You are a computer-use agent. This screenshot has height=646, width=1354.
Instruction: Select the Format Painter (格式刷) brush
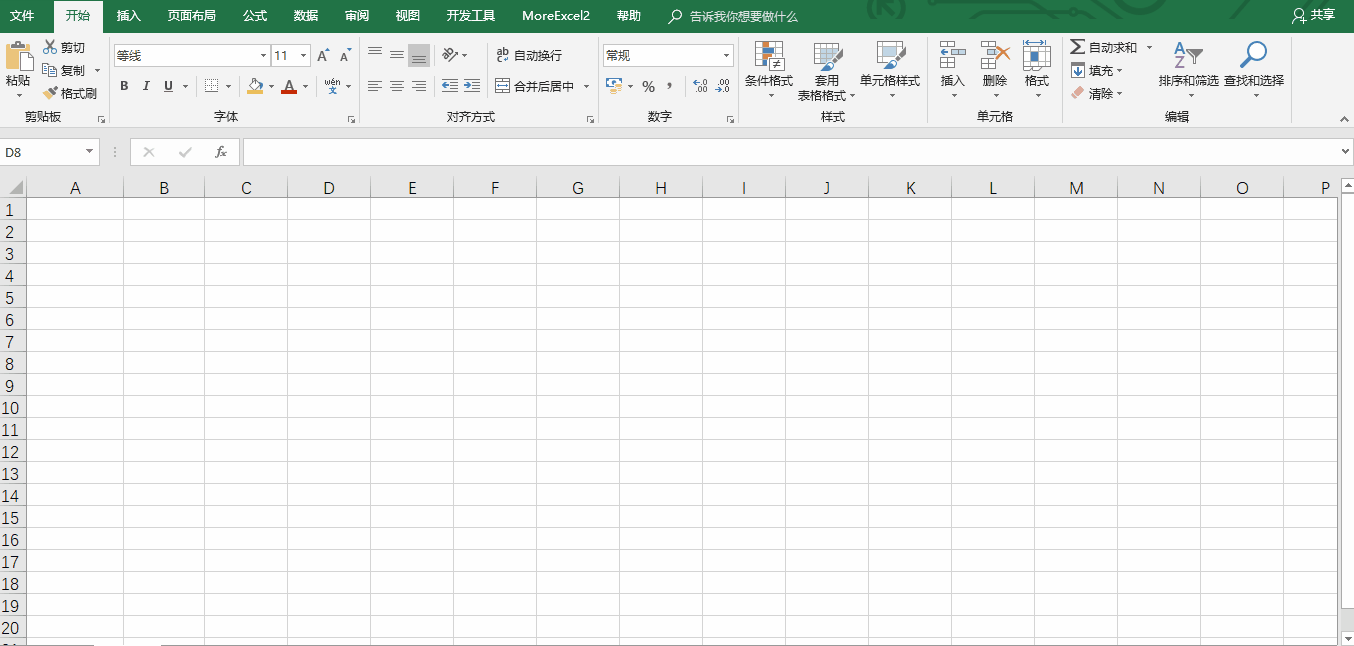point(50,93)
